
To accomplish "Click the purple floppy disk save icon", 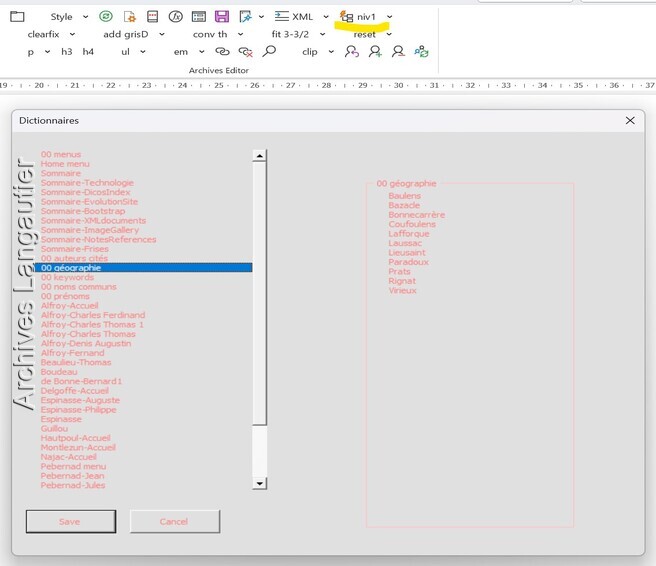I will pyautogui.click(x=222, y=17).
